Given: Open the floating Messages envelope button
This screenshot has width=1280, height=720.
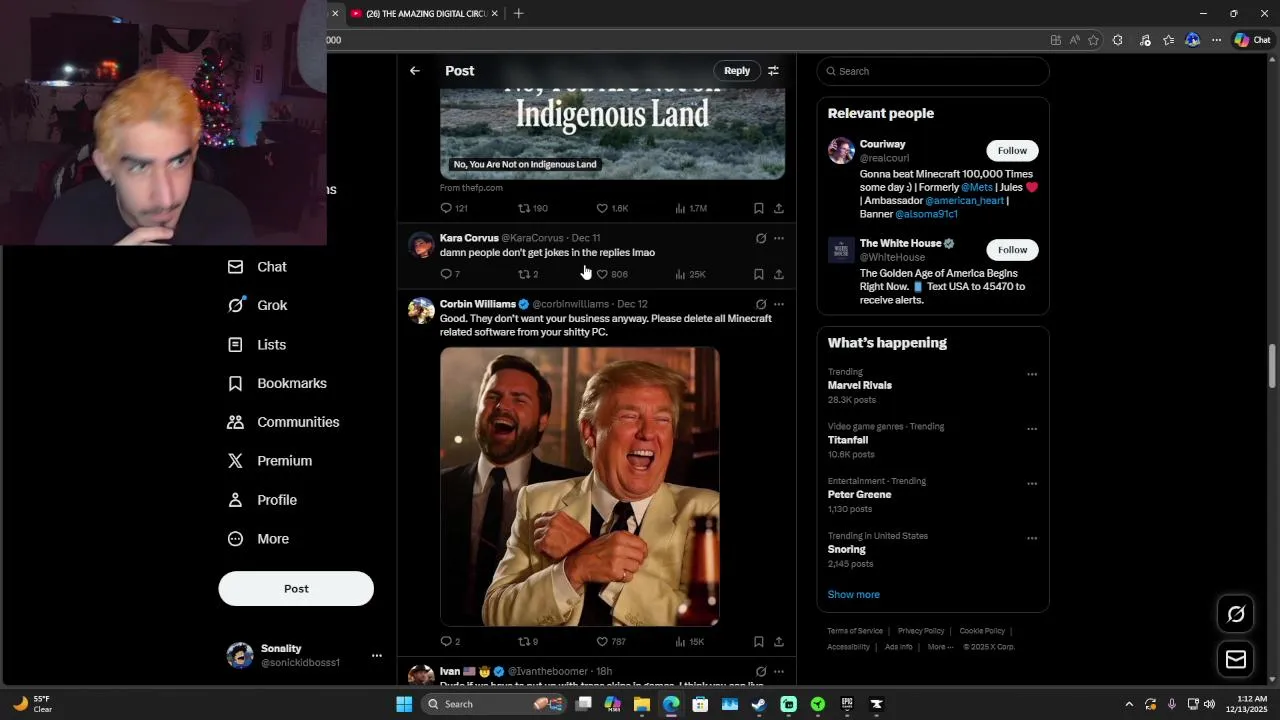Looking at the screenshot, I should [1236, 659].
